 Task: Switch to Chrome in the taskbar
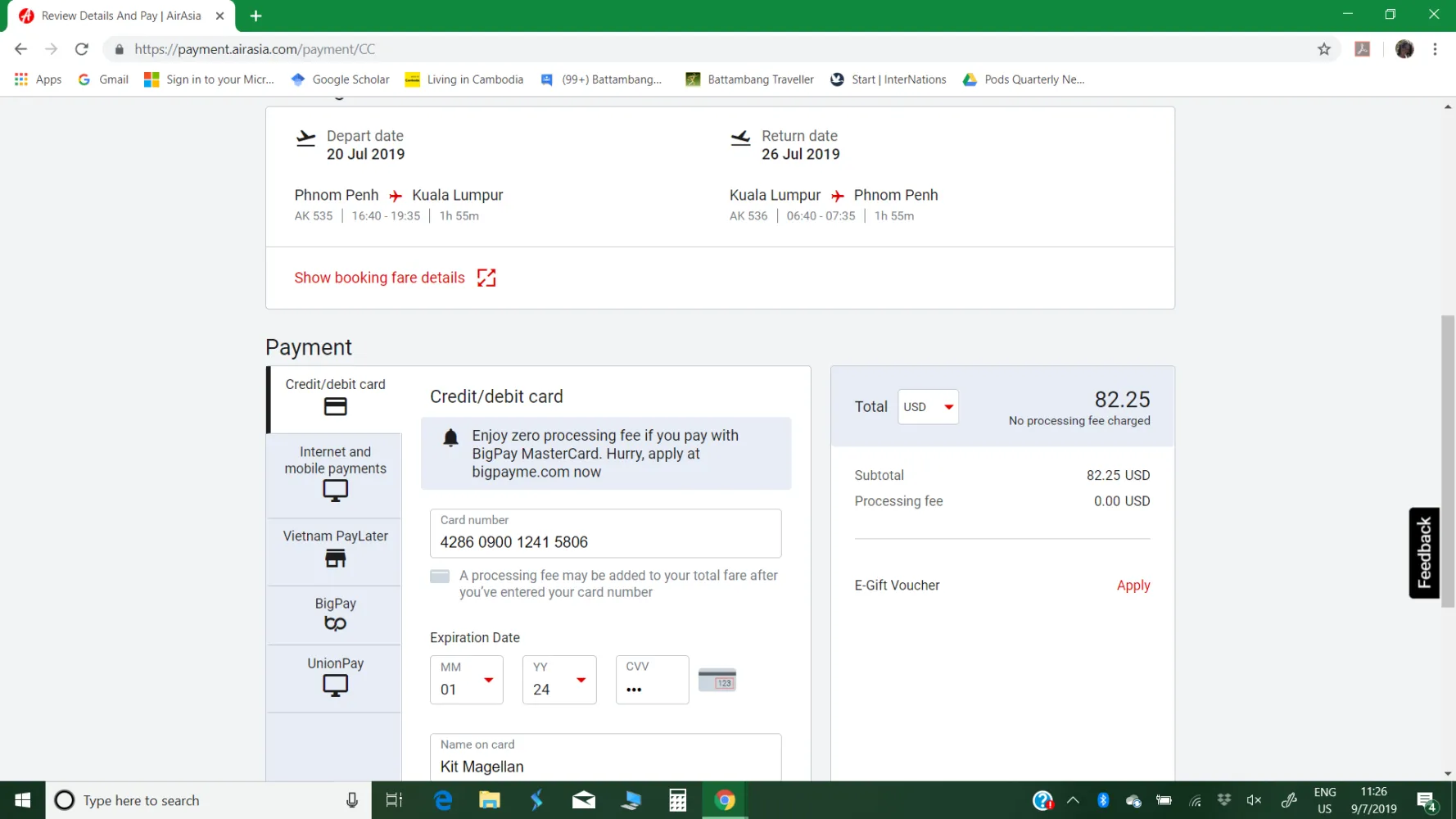(x=725, y=800)
